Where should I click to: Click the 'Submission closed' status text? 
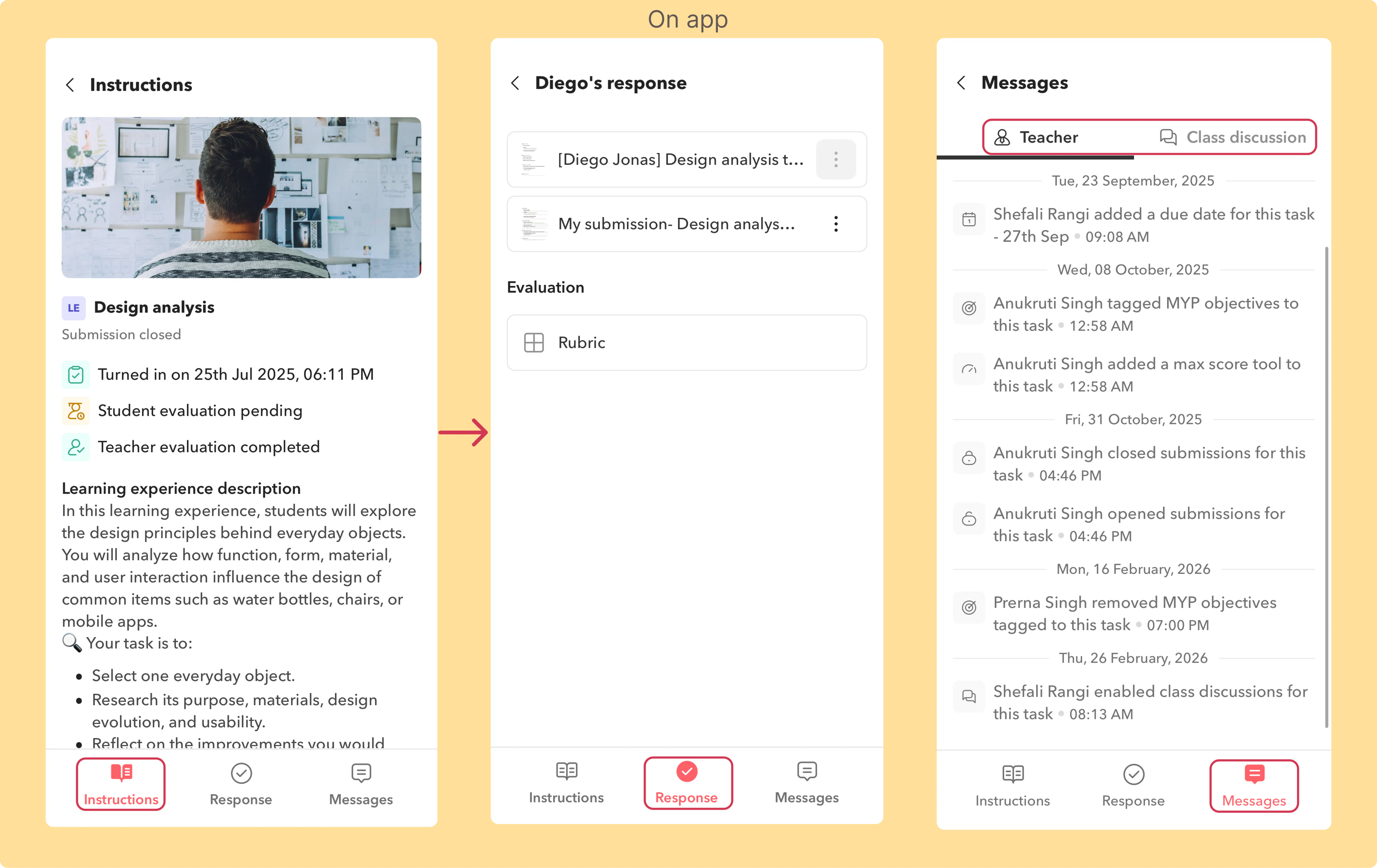(x=121, y=335)
